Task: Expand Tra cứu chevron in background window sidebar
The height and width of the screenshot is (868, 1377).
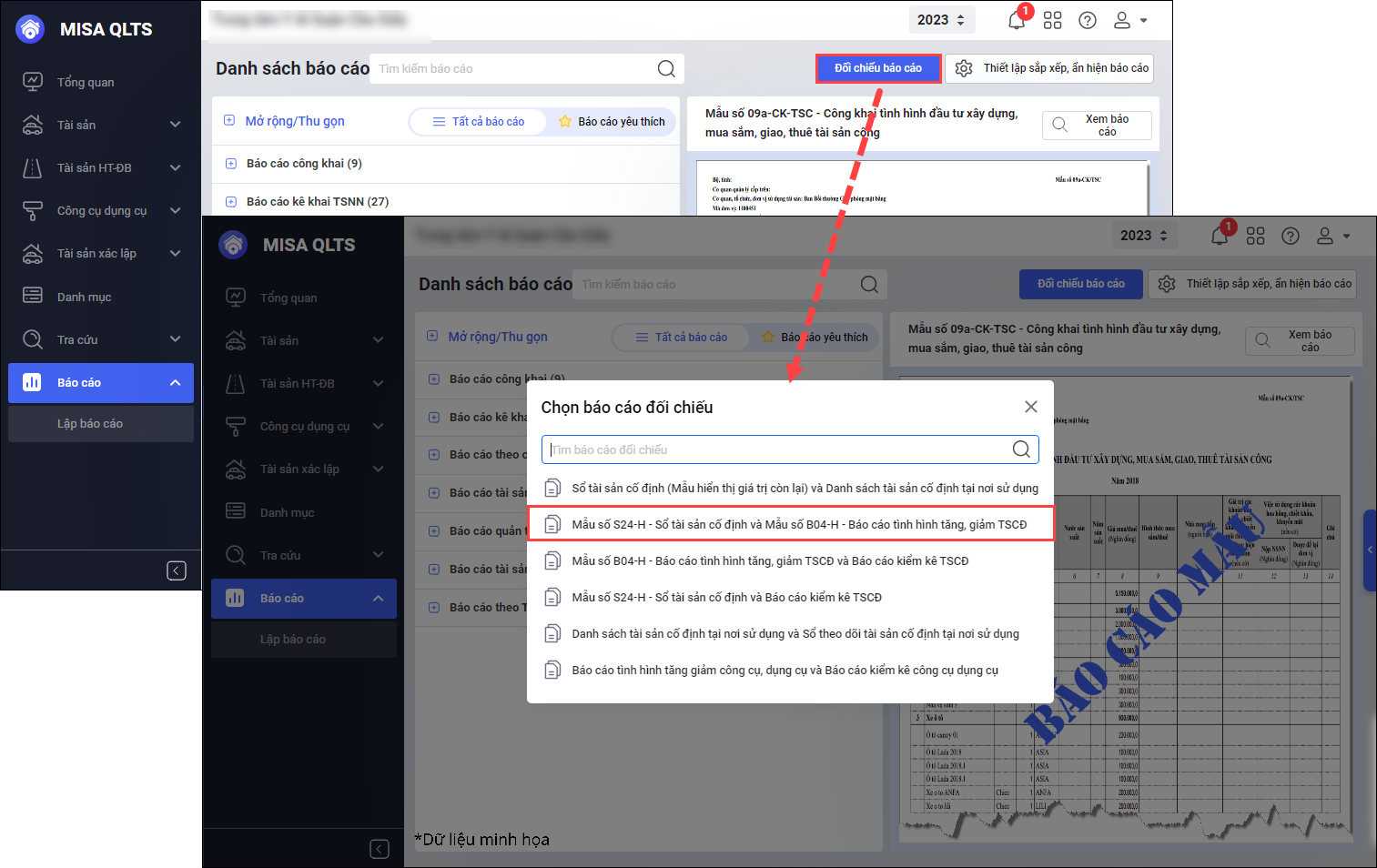Action: [x=176, y=339]
